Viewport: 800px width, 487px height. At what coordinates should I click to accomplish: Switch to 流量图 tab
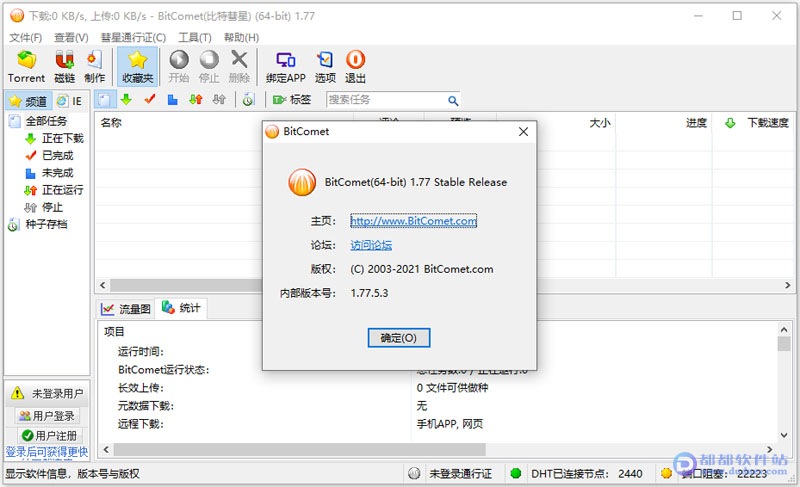[x=126, y=309]
